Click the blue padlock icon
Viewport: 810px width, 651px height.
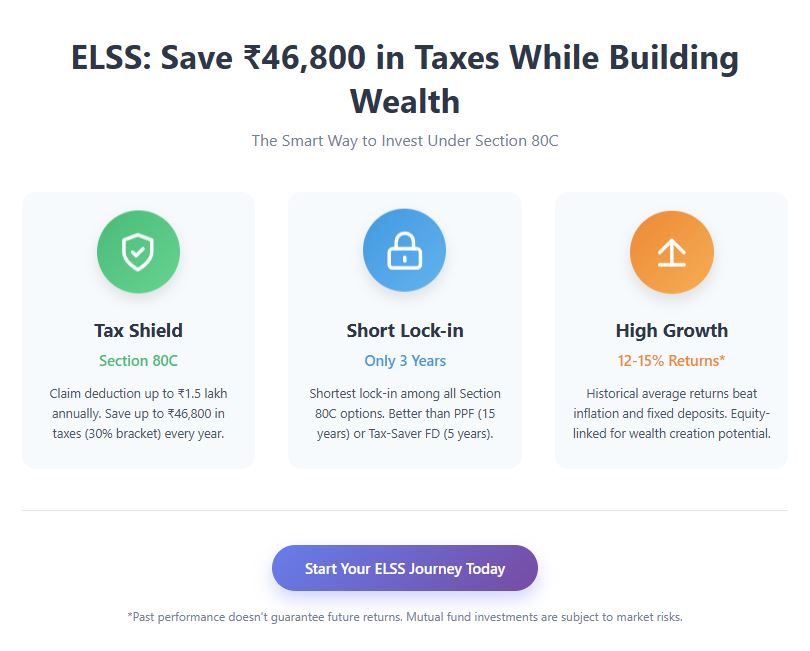404,252
